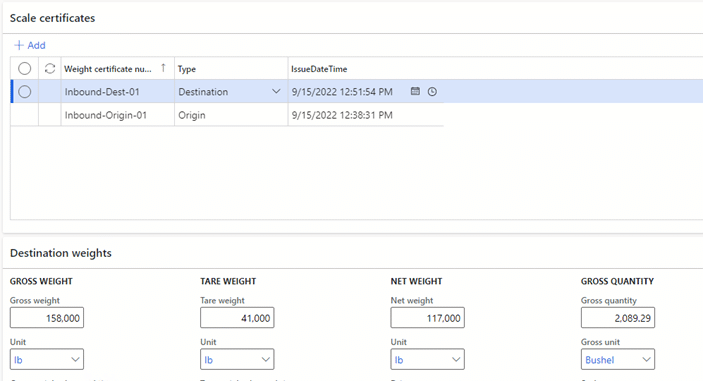Open the clock time picker icon

click(432, 91)
